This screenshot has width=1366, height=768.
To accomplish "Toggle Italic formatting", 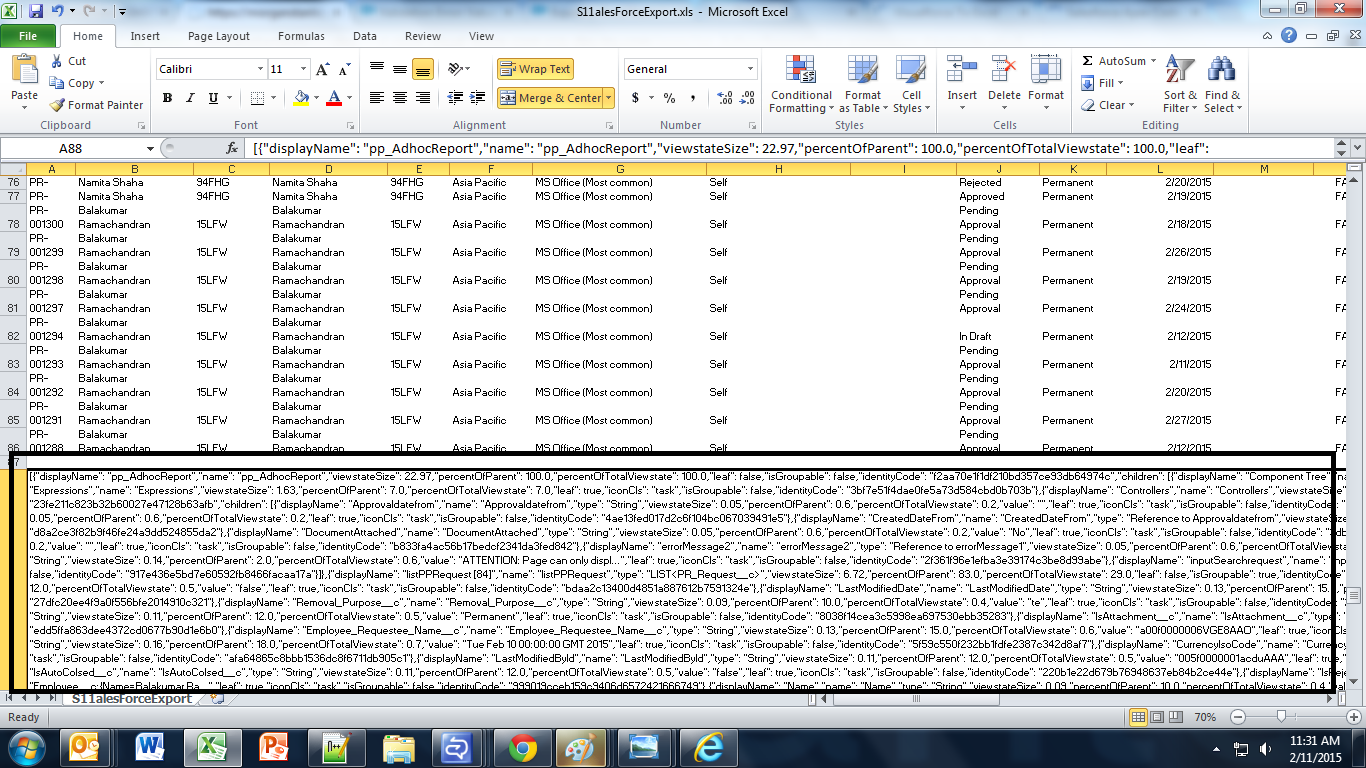I will [190, 98].
